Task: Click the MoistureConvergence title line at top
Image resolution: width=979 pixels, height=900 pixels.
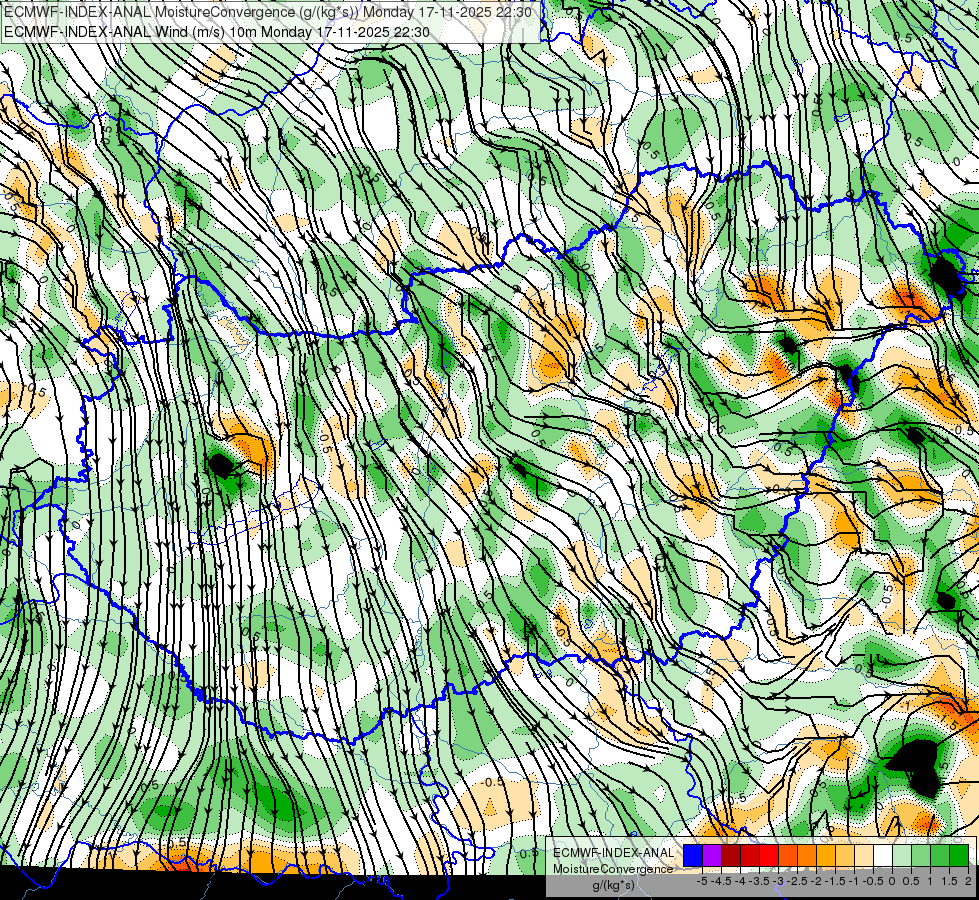Action: (x=268, y=12)
